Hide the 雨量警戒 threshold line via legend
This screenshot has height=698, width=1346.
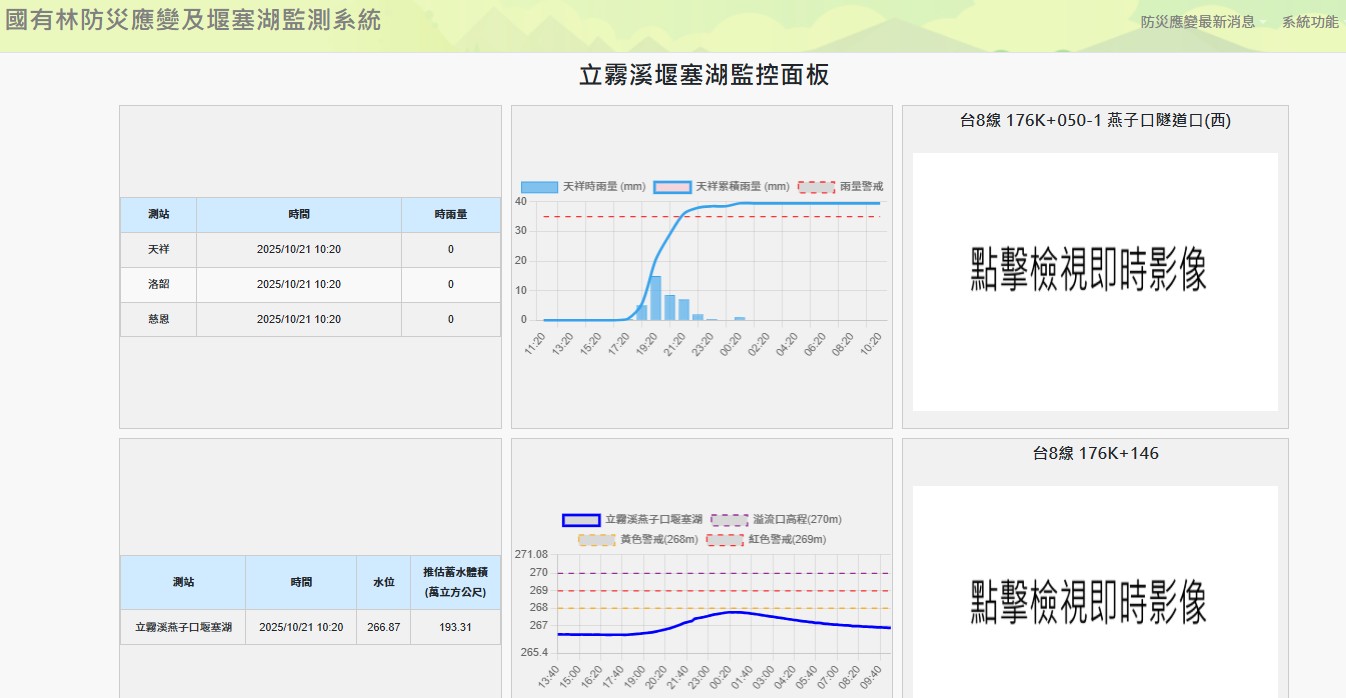pos(817,187)
